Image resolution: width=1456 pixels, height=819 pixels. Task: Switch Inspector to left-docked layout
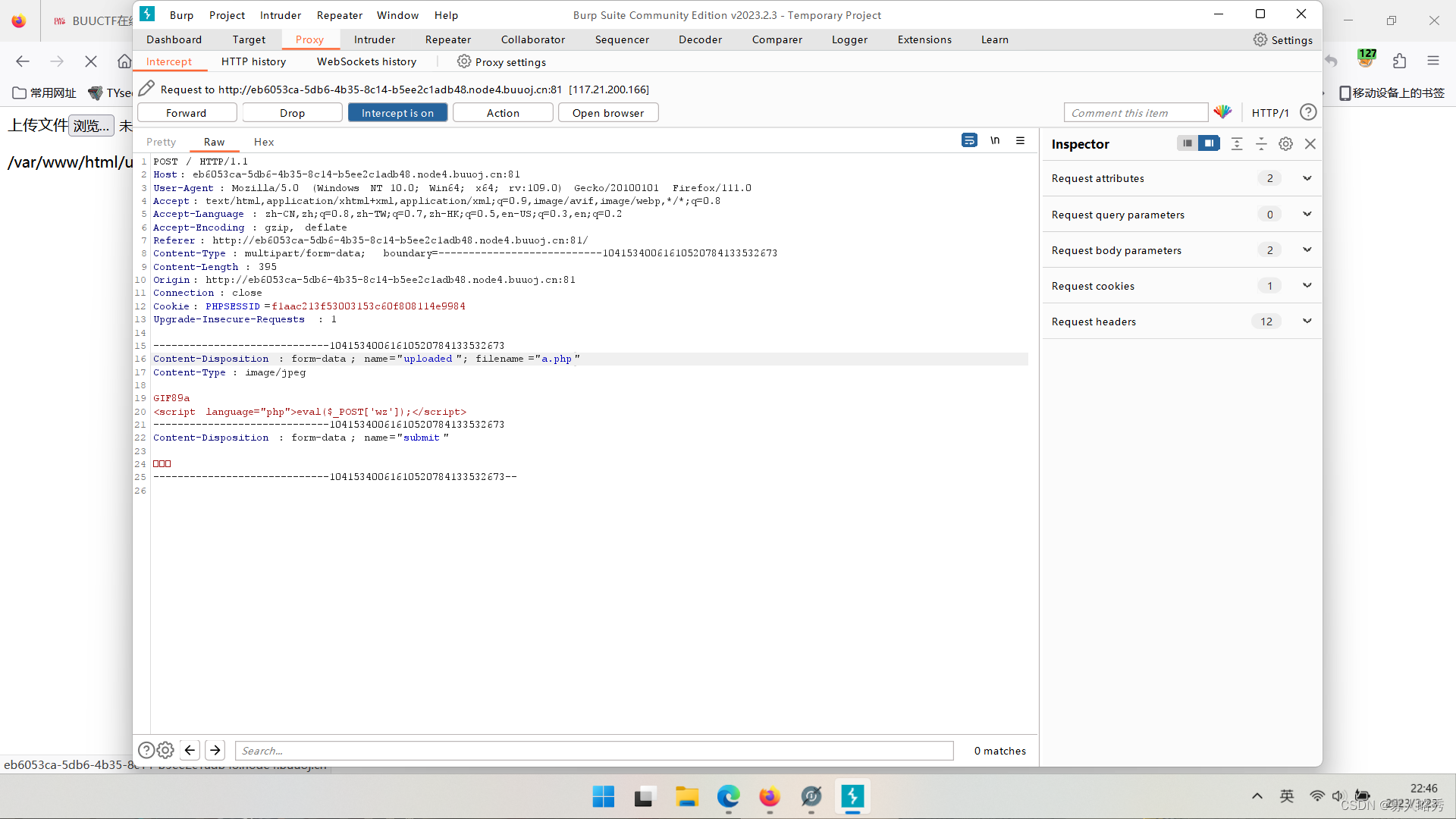[1188, 143]
